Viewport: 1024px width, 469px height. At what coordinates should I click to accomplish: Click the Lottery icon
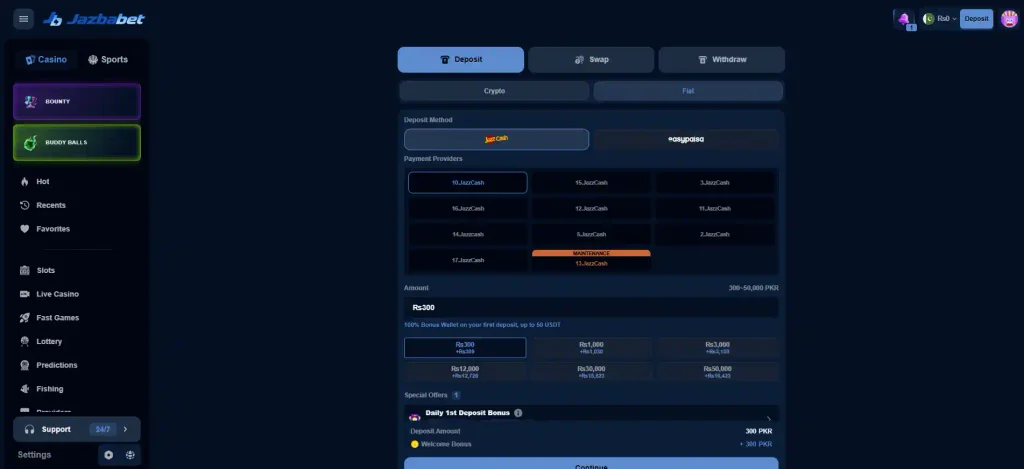(25, 341)
